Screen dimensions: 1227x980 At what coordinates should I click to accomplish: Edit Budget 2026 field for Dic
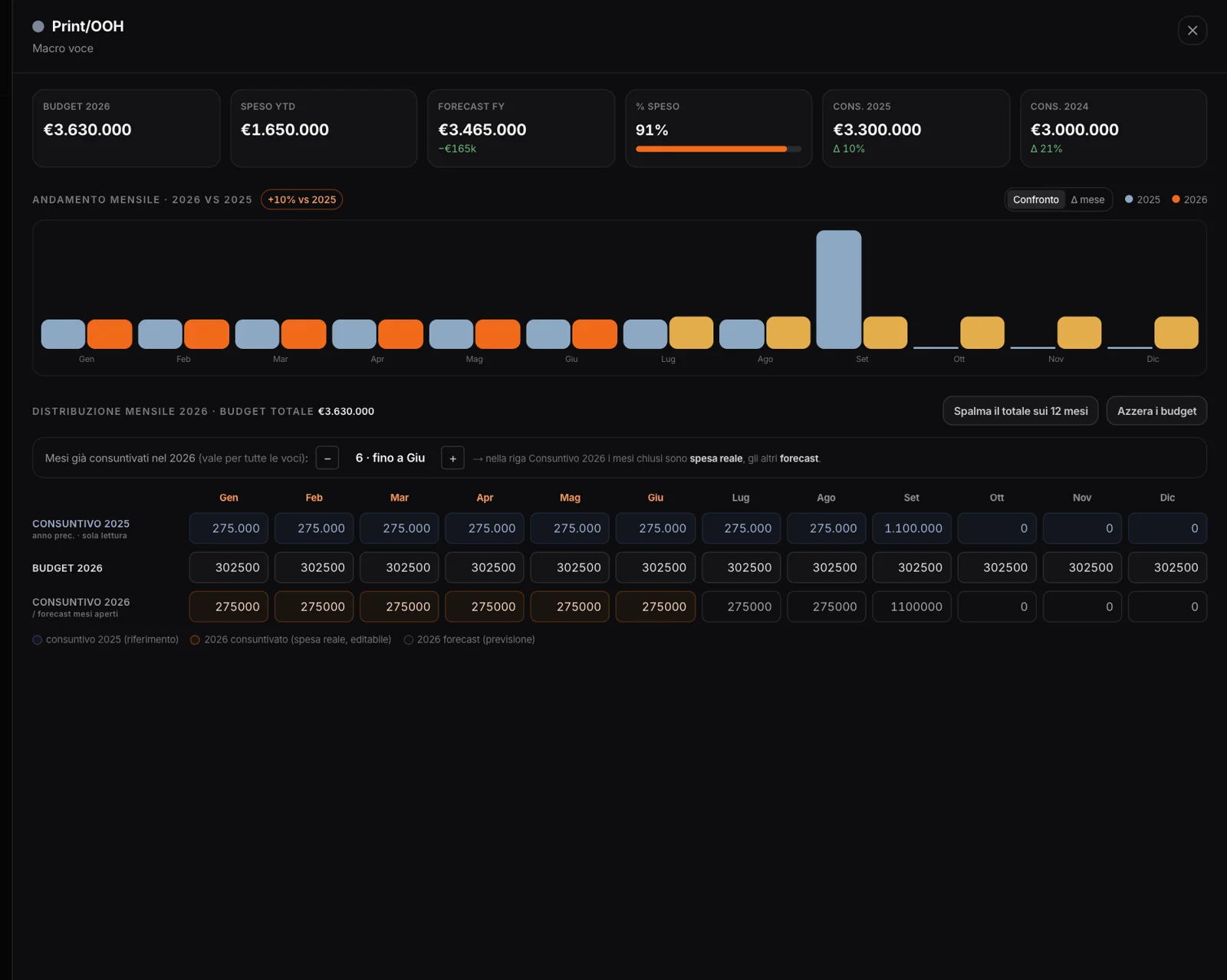point(1167,567)
